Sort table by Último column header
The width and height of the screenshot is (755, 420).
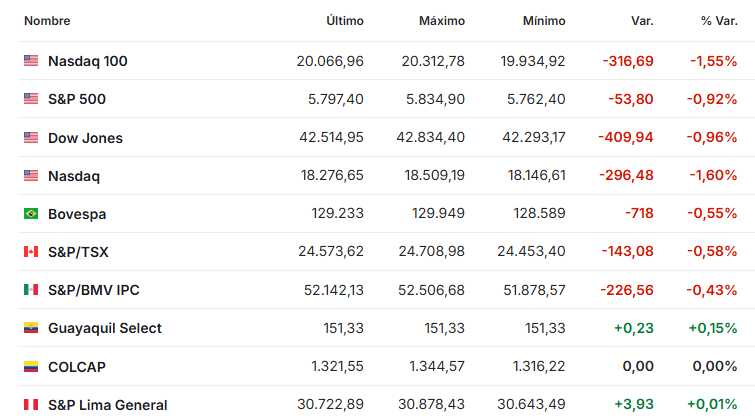(345, 21)
